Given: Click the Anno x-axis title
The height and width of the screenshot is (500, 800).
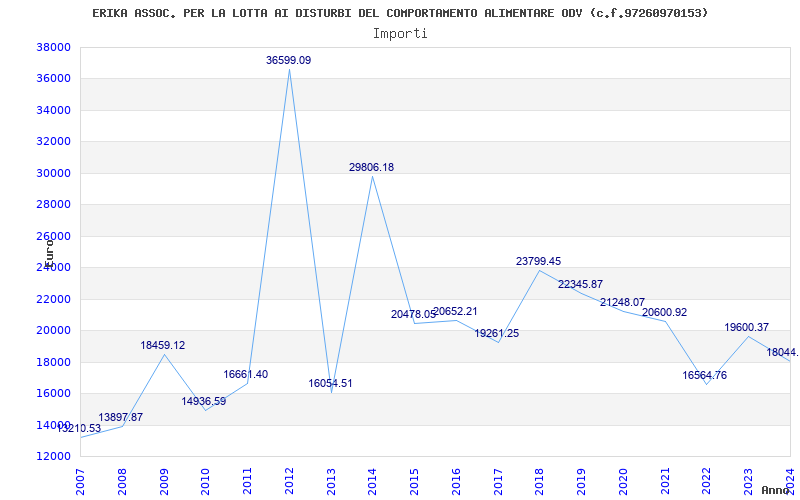Looking at the screenshot, I should pyautogui.click(x=776, y=490).
